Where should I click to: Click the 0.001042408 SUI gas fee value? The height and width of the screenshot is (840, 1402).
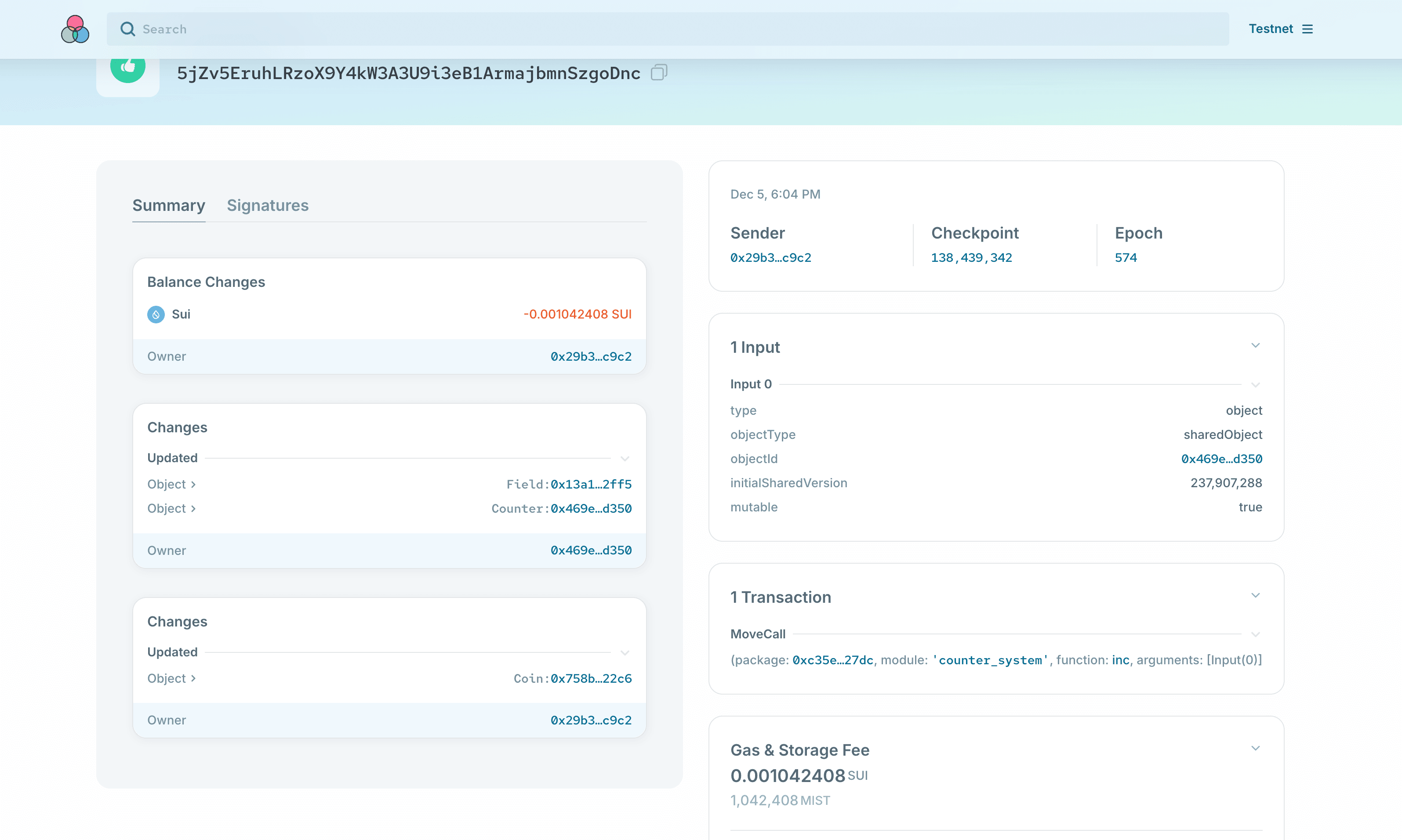point(799,775)
